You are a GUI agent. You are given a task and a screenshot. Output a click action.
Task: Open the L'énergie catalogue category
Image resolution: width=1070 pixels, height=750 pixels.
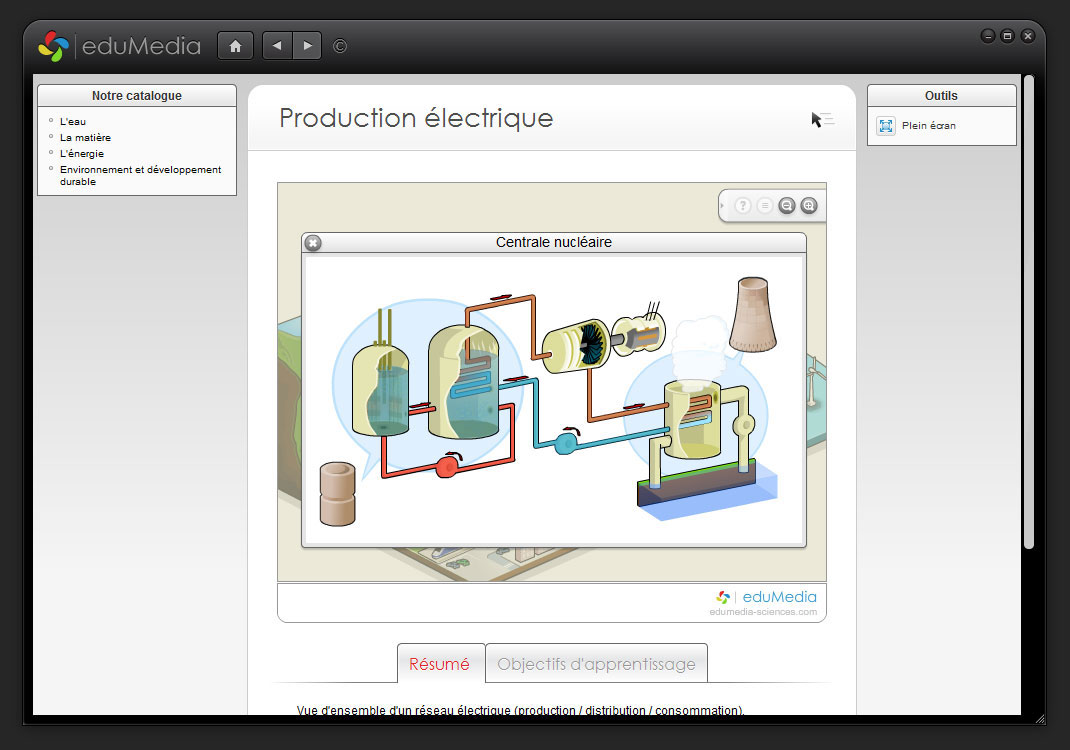click(82, 154)
